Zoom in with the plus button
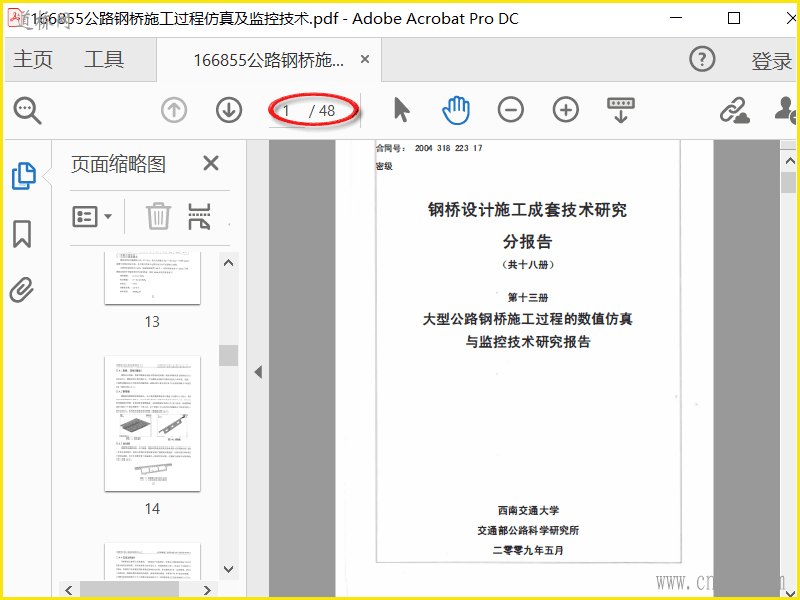 pyautogui.click(x=566, y=110)
